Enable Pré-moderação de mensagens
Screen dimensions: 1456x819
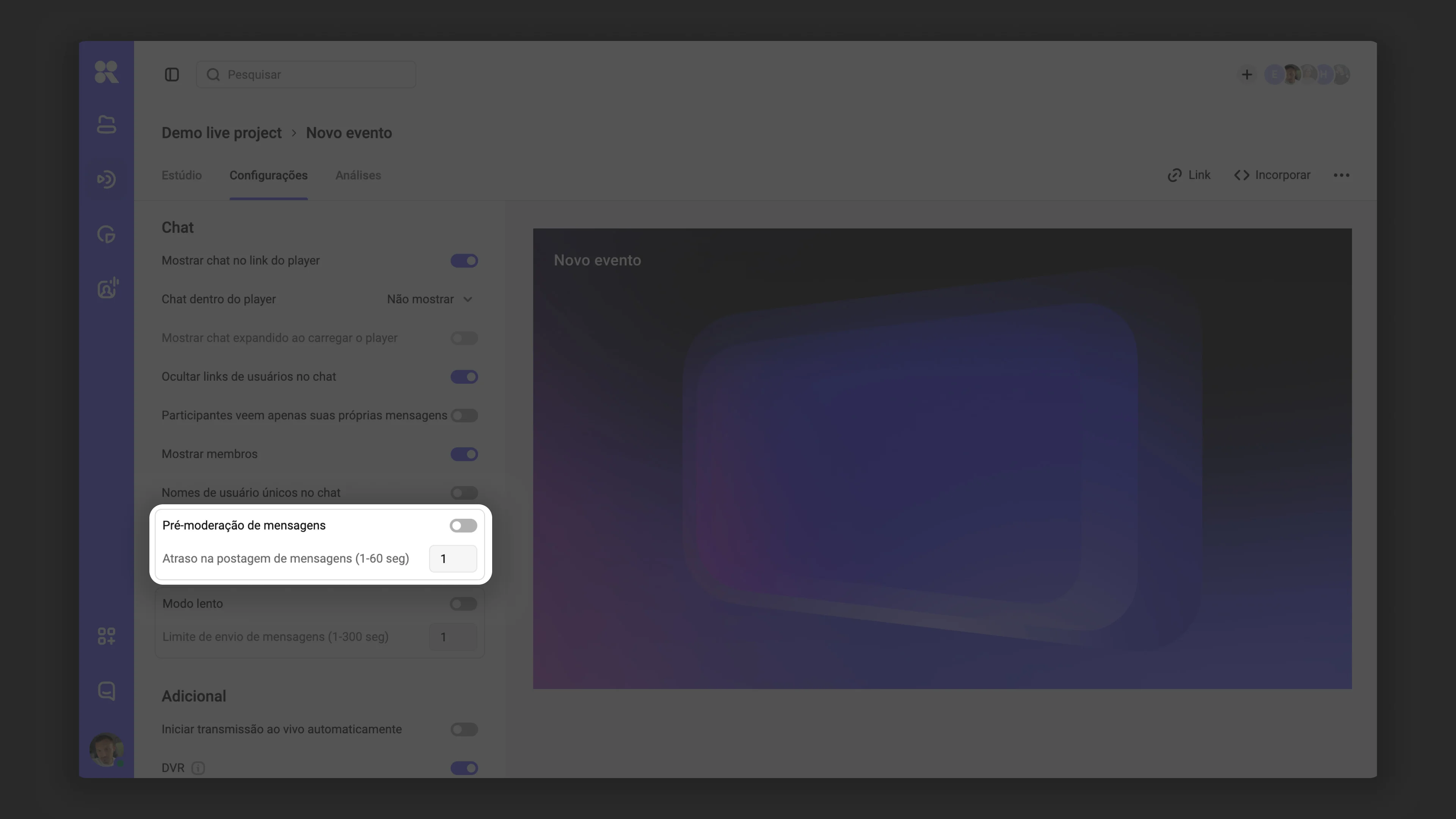point(463,526)
